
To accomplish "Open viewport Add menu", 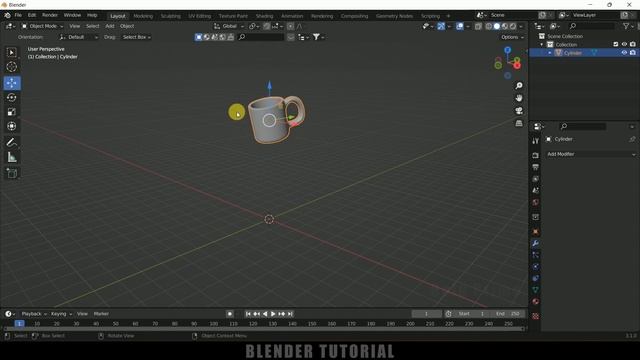I will [110, 26].
